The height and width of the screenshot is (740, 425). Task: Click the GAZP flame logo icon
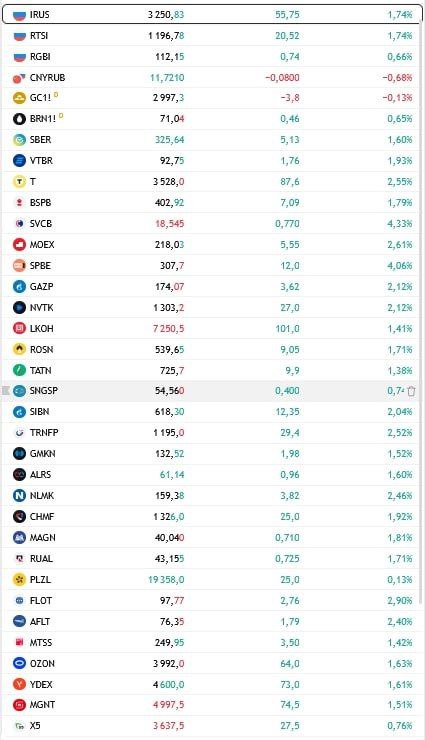pos(19,286)
